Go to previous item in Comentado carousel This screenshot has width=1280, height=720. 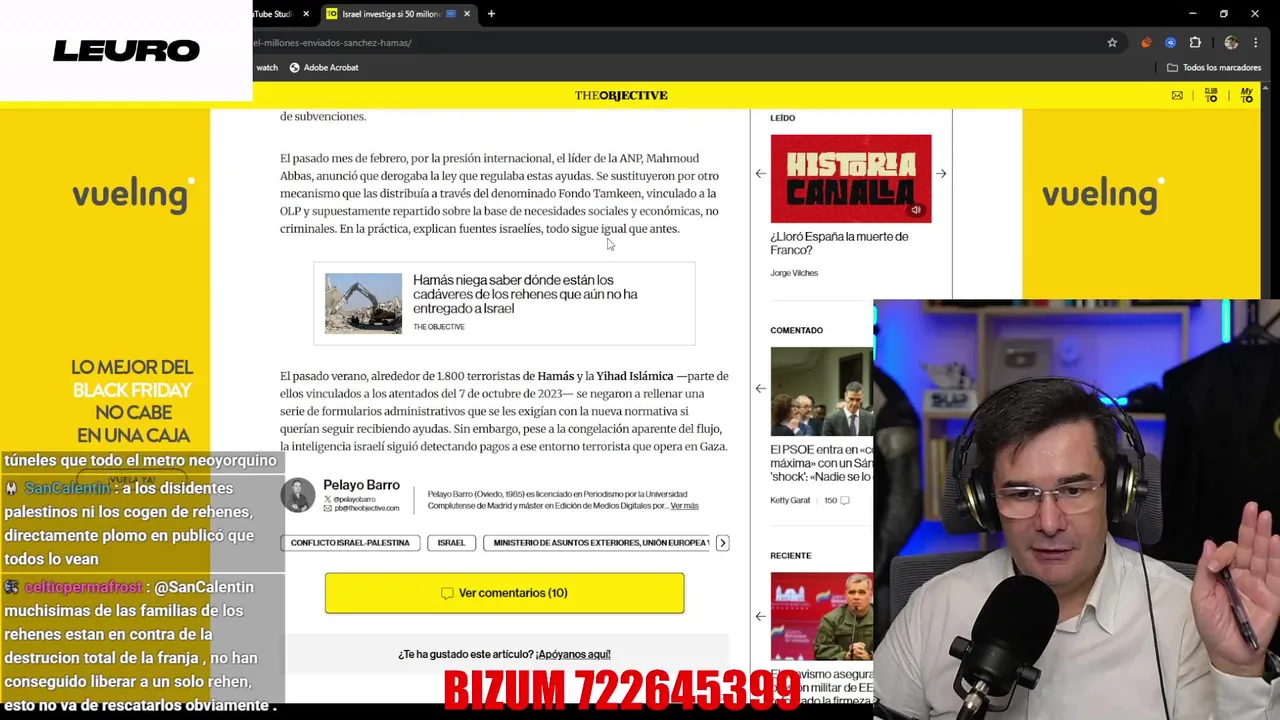click(761, 388)
